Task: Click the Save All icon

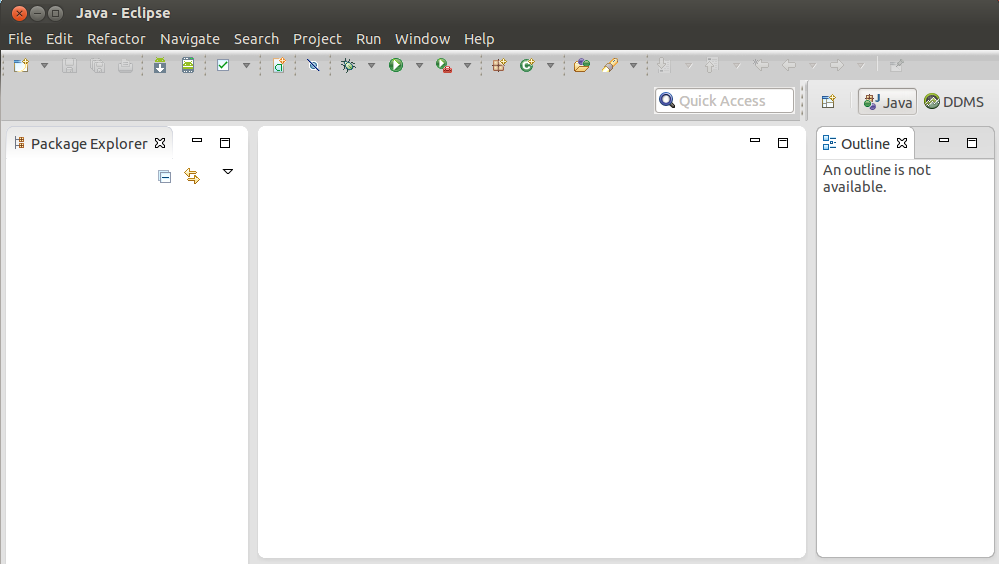Action: coord(97,65)
